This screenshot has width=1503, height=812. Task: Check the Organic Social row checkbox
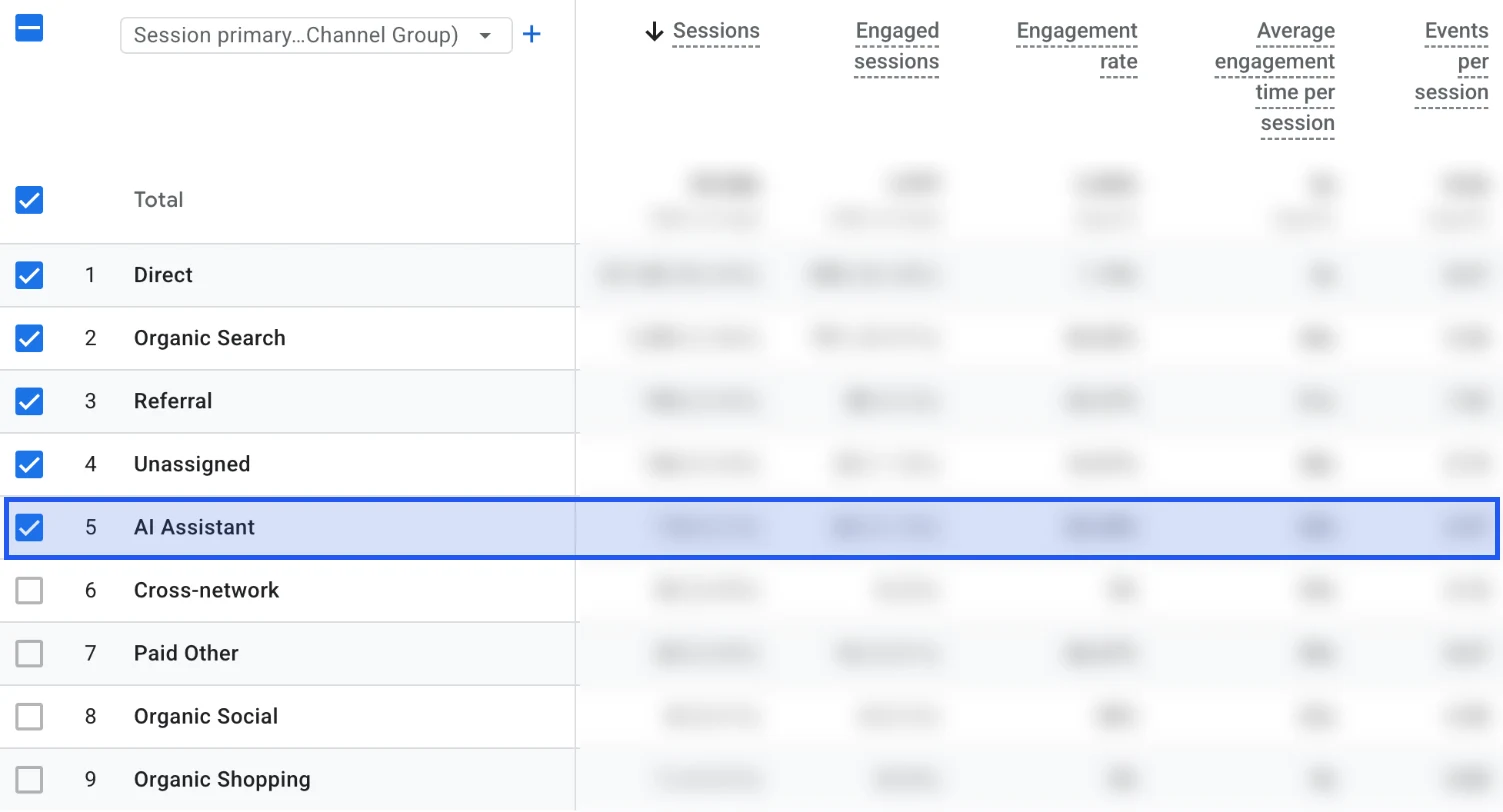[x=30, y=716]
